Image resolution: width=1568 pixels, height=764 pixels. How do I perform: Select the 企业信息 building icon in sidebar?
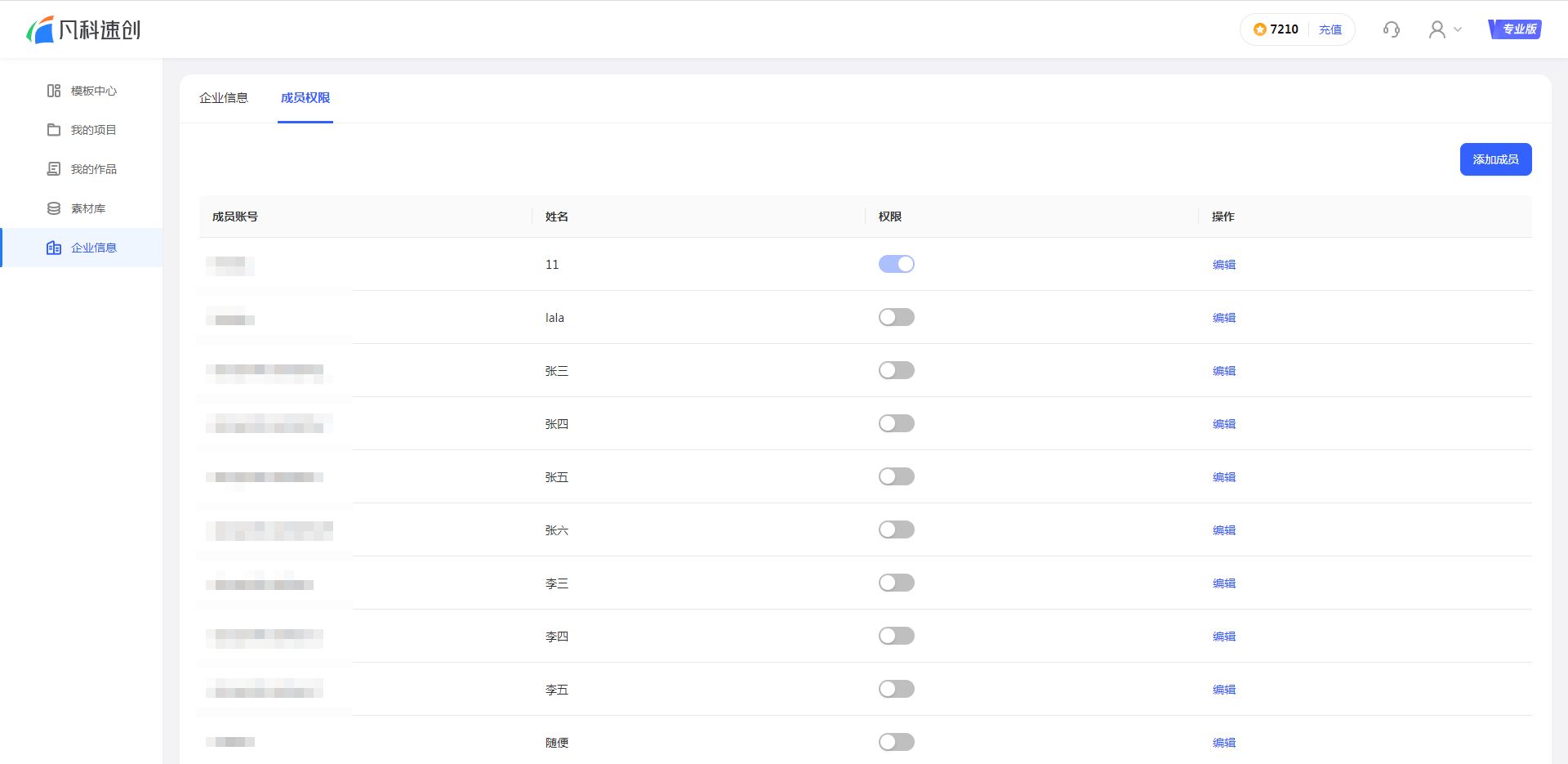(54, 248)
